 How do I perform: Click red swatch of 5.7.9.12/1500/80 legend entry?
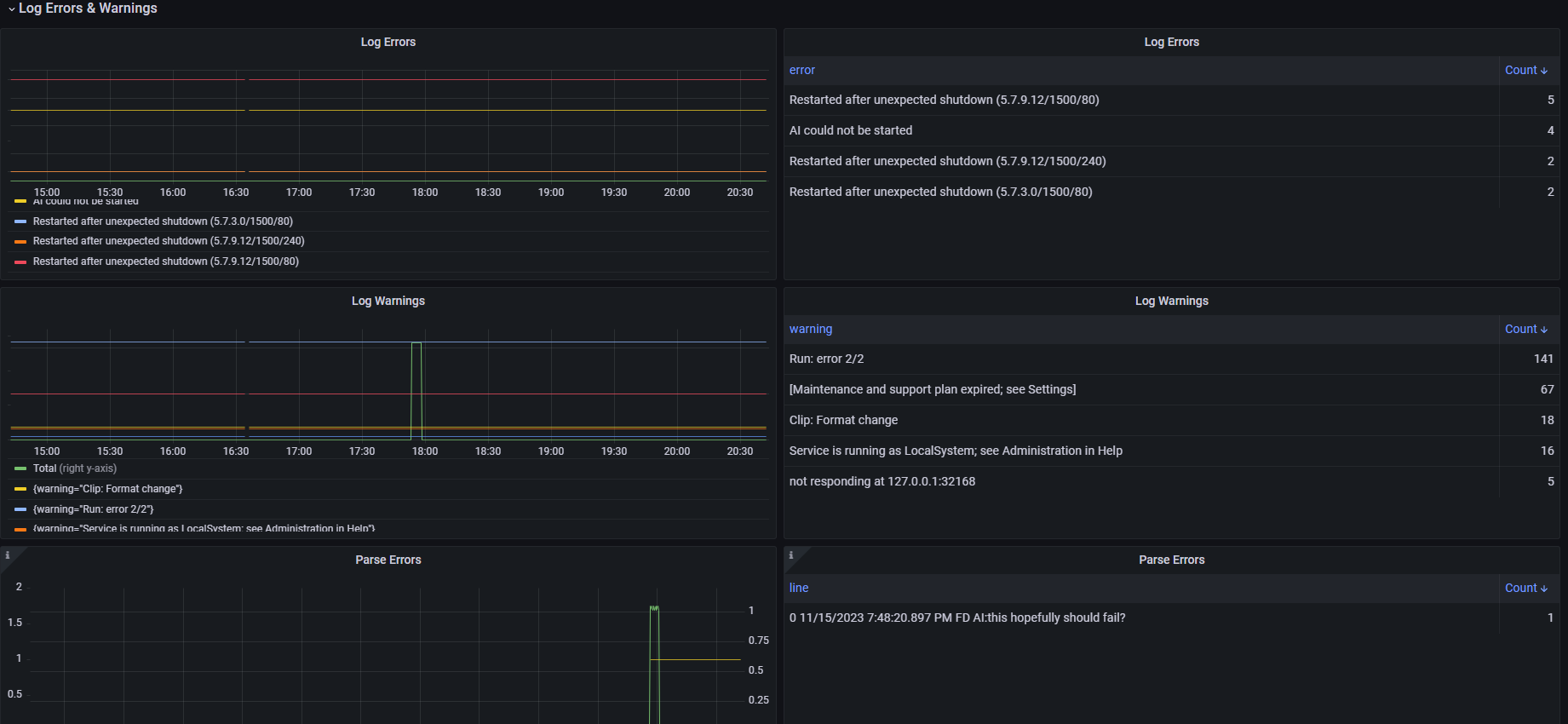click(20, 262)
